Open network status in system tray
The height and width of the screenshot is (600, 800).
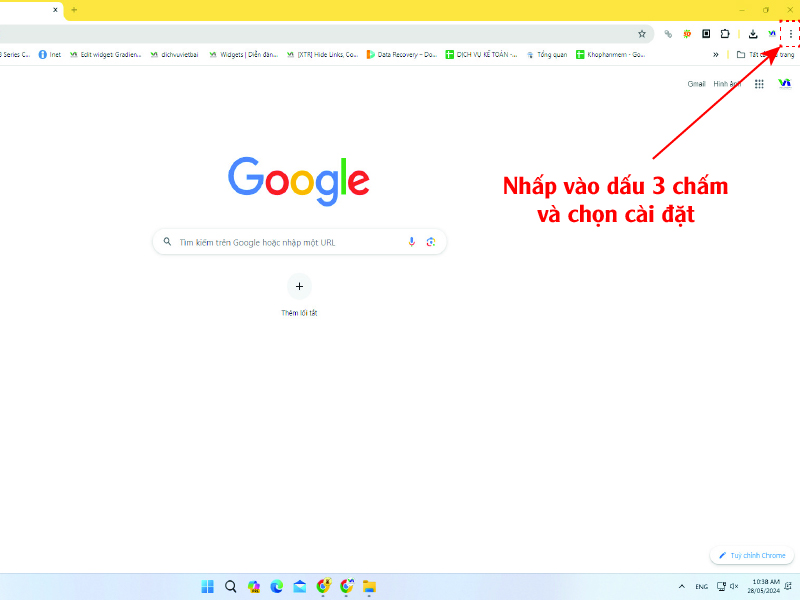[x=721, y=587]
